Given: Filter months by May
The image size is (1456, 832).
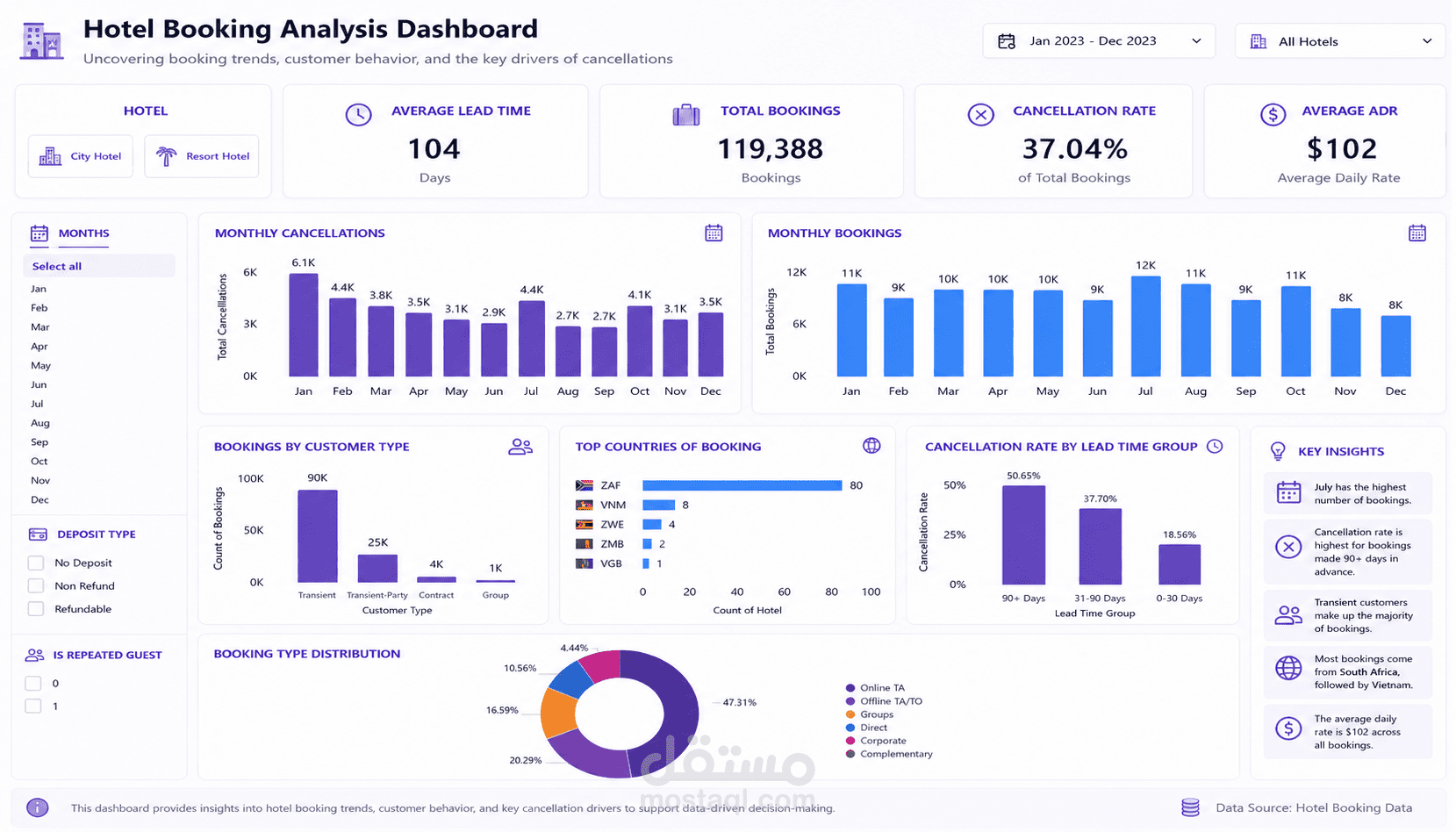Looking at the screenshot, I should tap(41, 365).
